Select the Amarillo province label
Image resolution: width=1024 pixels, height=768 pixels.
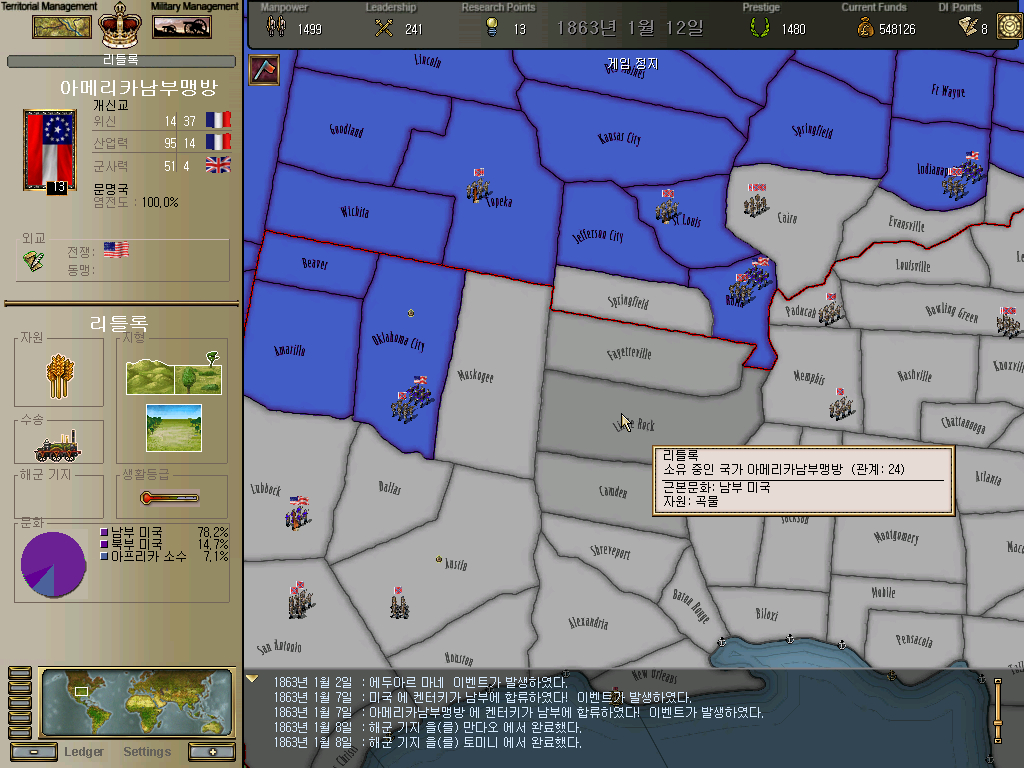pos(289,350)
